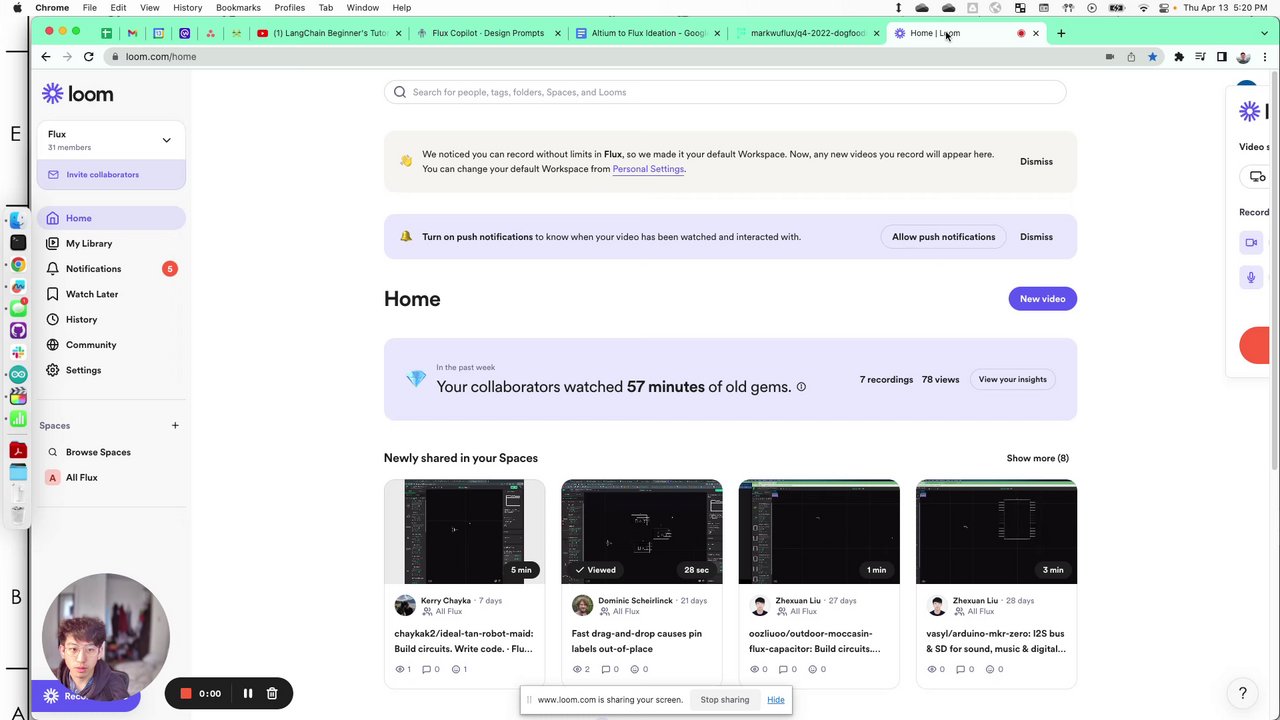Show info icon beside old gems text
This screenshot has height=720, width=1280.
pos(801,387)
